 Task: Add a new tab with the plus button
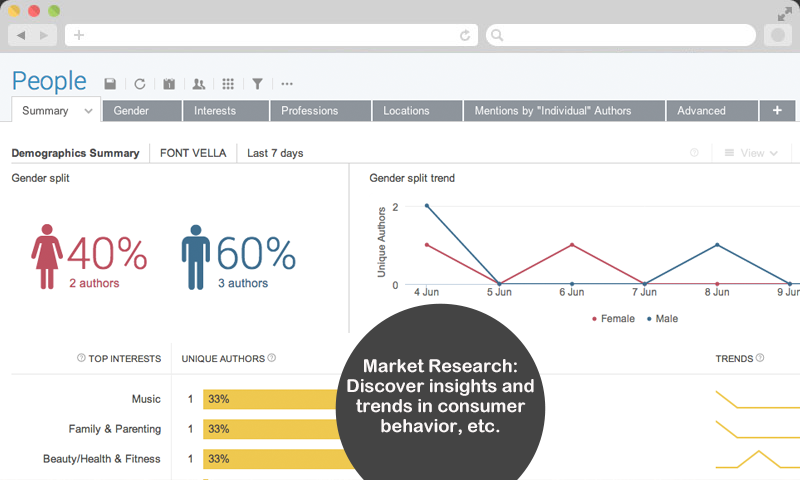(x=777, y=111)
